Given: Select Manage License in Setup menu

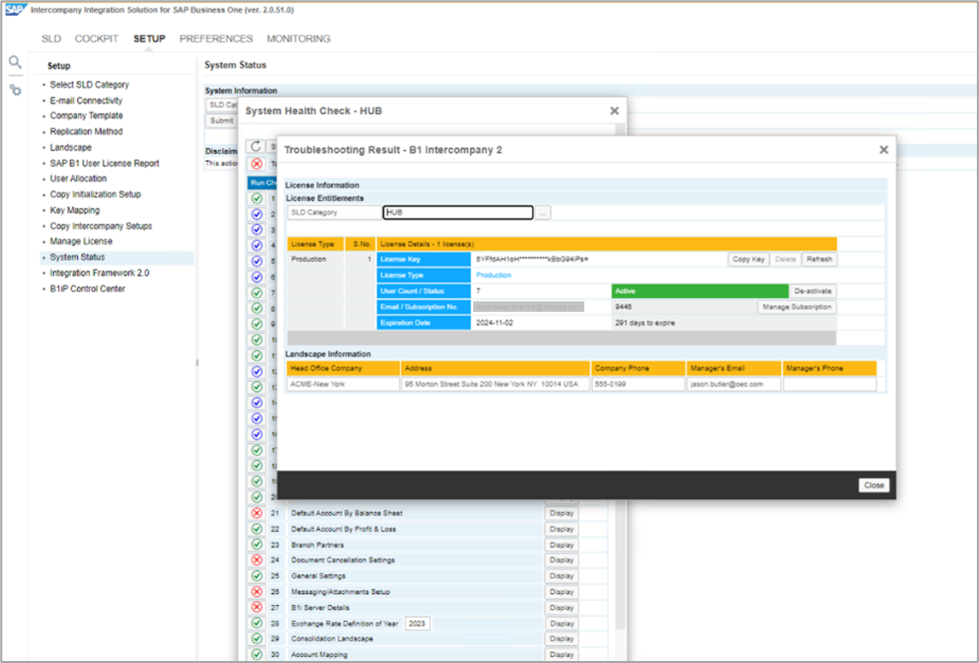Looking at the screenshot, I should [x=81, y=241].
